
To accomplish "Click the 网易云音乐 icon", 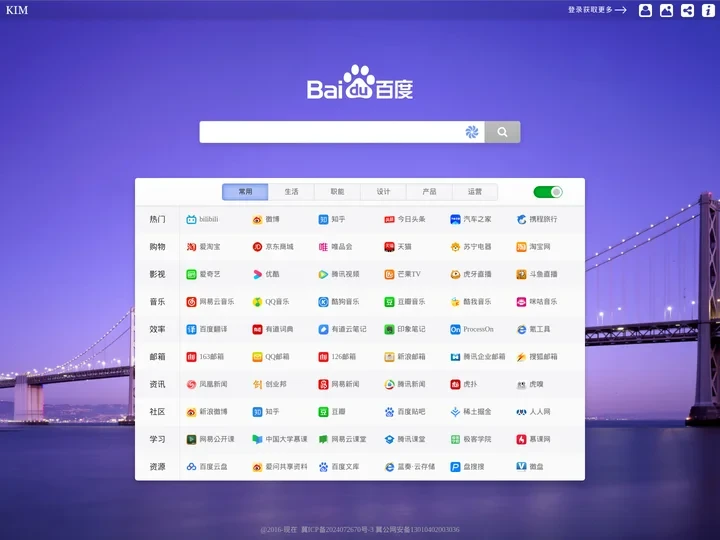I will [191, 302].
